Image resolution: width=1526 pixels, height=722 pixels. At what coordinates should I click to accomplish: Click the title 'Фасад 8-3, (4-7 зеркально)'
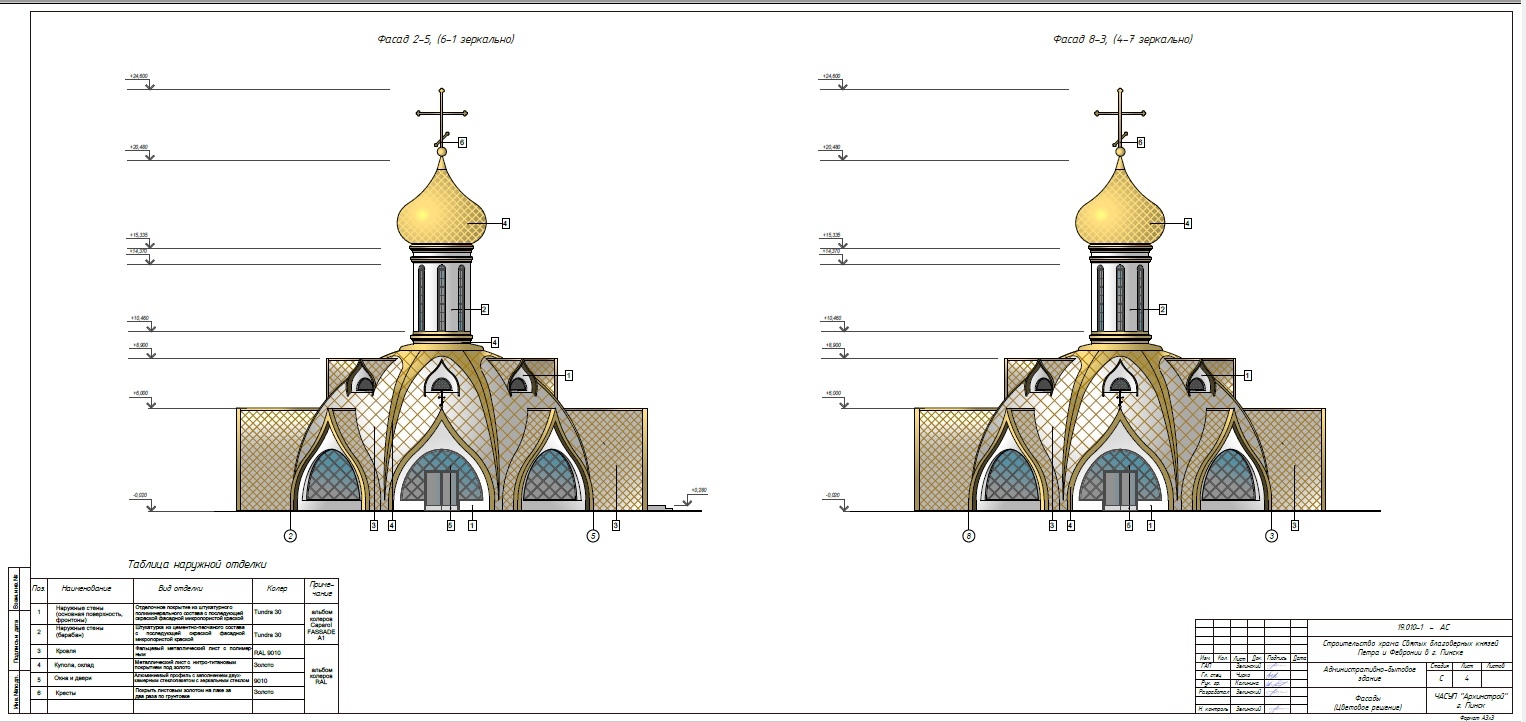[1122, 40]
